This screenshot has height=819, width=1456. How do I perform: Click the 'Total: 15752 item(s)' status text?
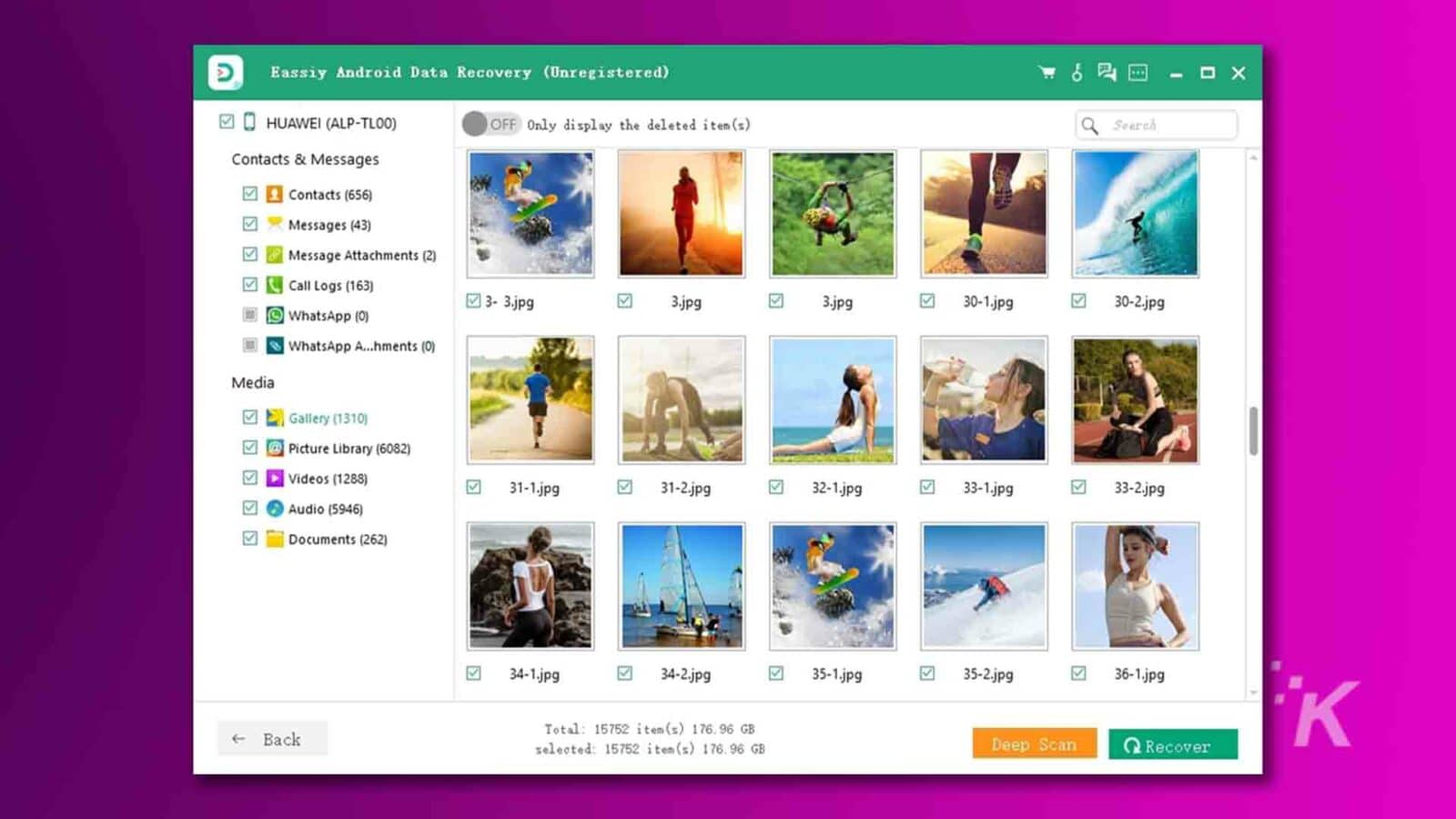click(x=649, y=729)
